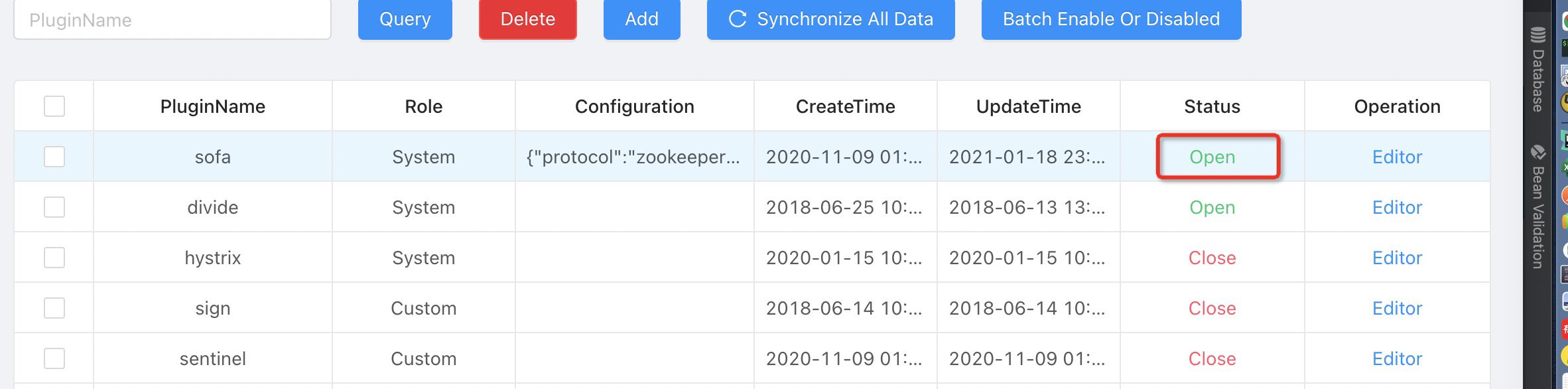Select the sentinel plugin row checkbox
The image size is (1568, 389).
tap(54, 358)
